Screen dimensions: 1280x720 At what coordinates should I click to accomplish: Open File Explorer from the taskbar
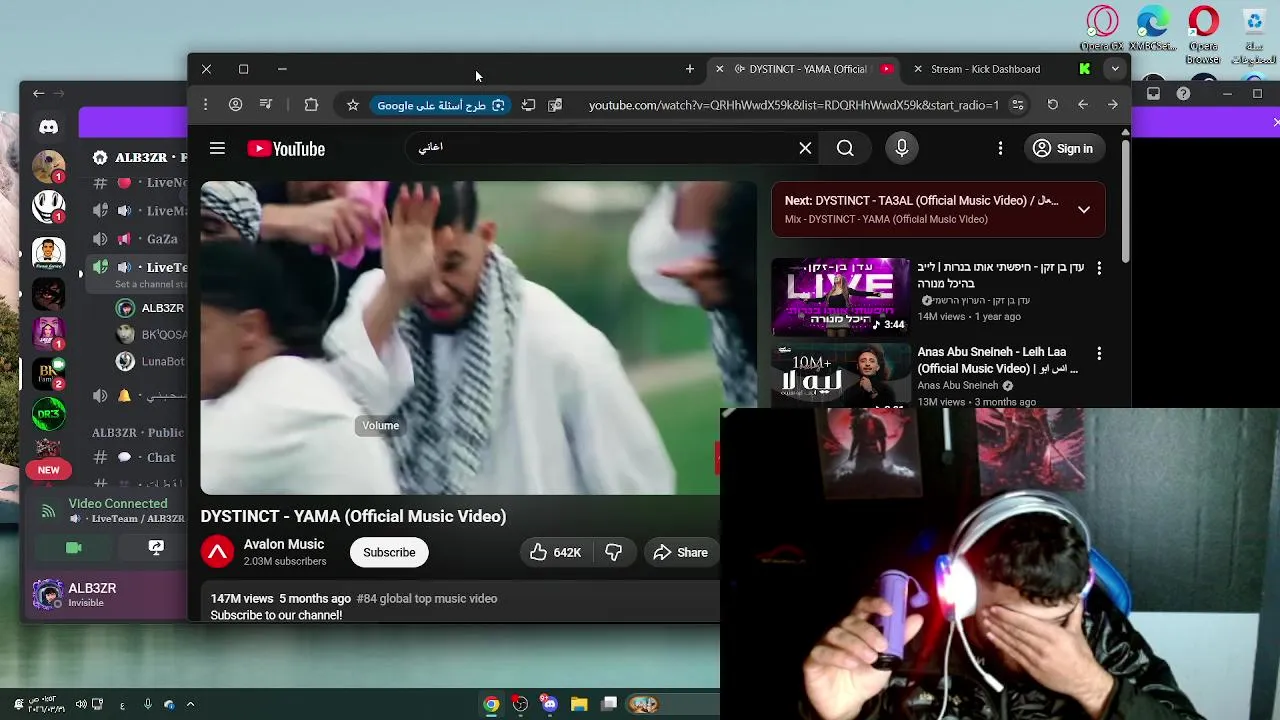pyautogui.click(x=579, y=704)
